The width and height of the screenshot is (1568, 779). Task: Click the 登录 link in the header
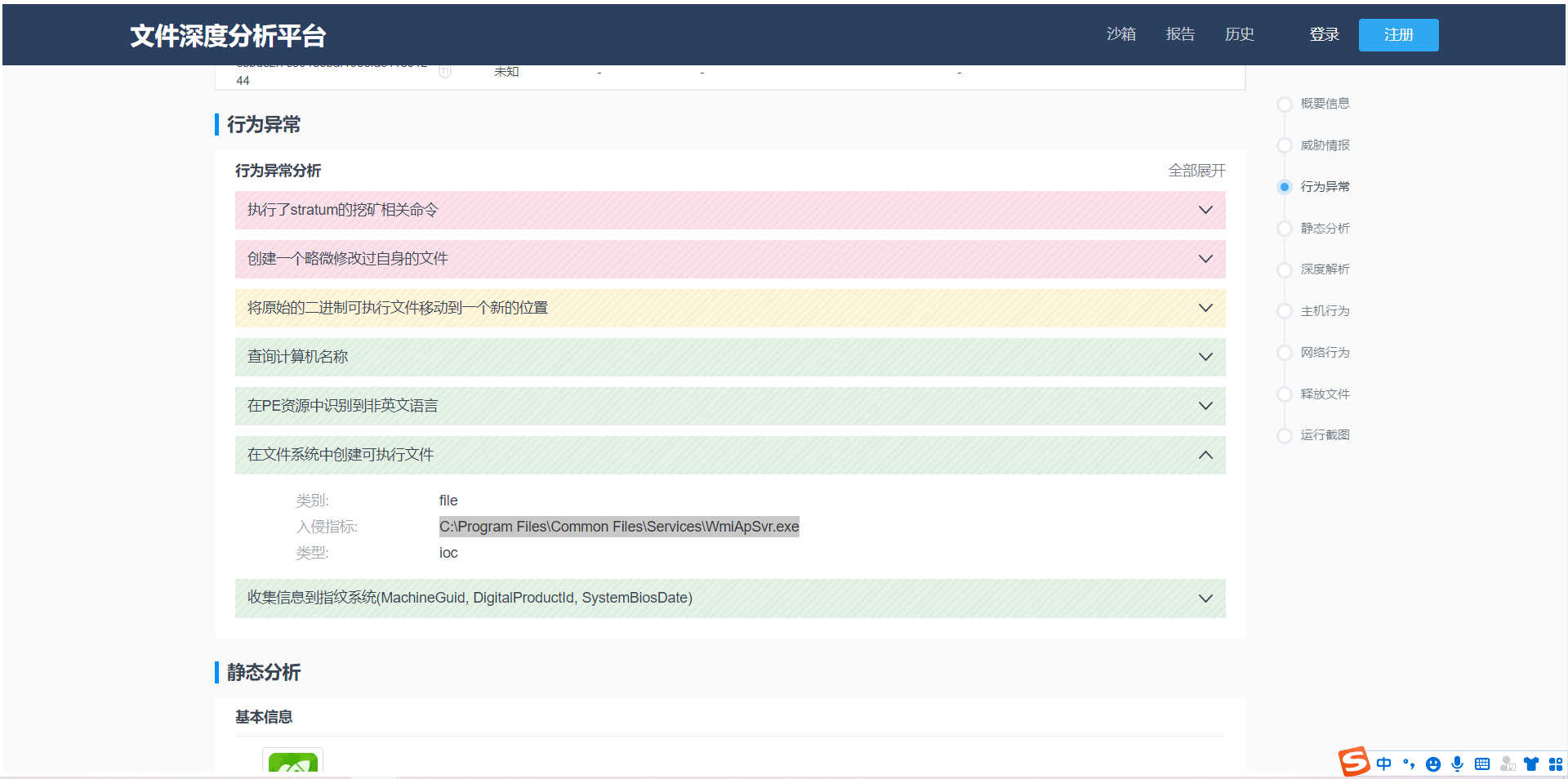click(1324, 34)
